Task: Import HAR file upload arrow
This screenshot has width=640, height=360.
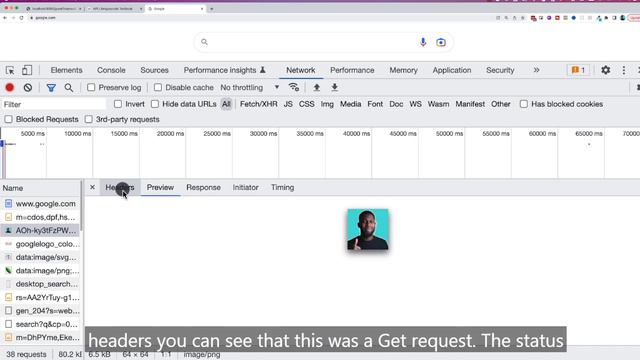Action: (316, 87)
